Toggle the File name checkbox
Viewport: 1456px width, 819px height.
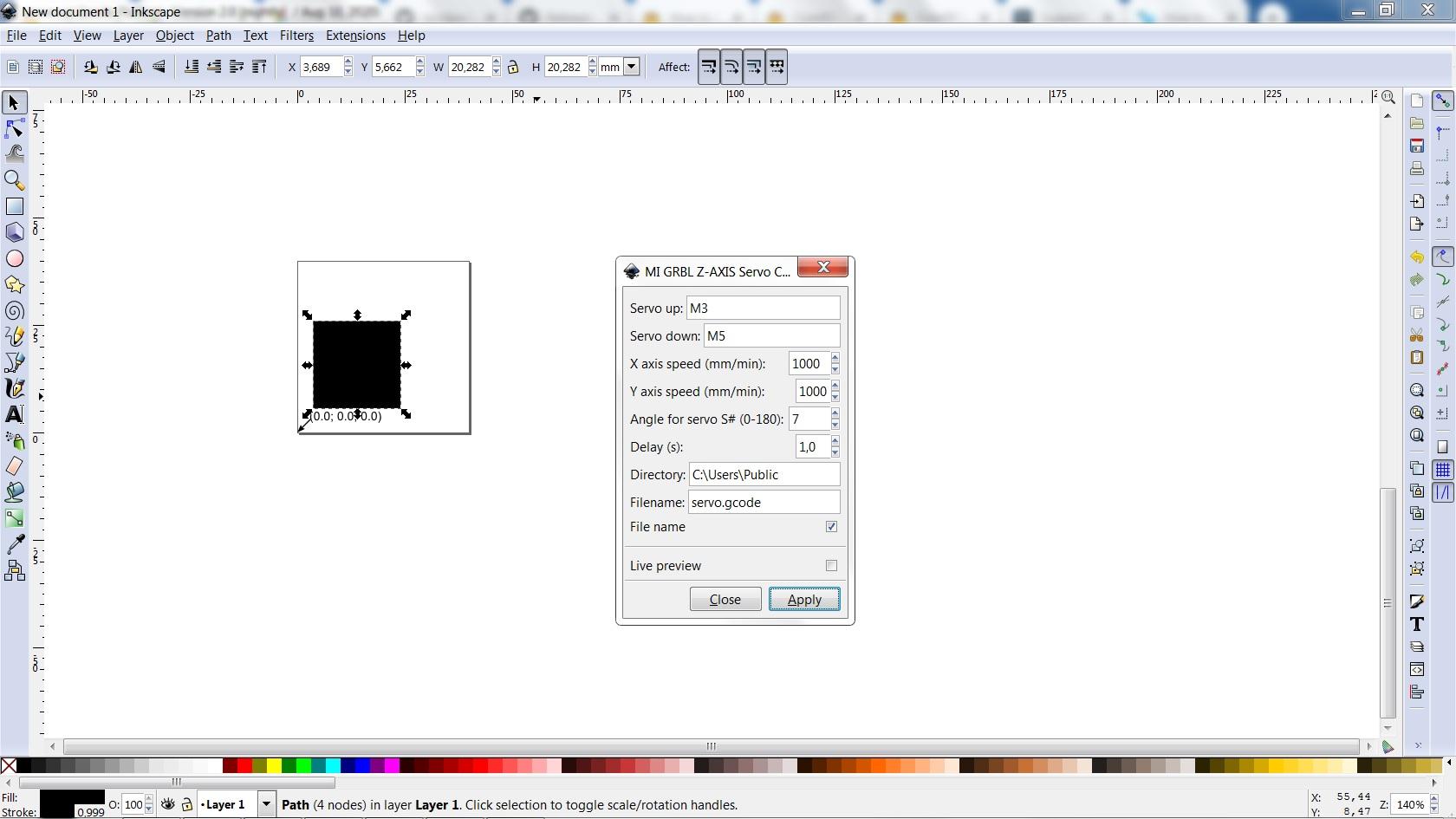point(831,527)
